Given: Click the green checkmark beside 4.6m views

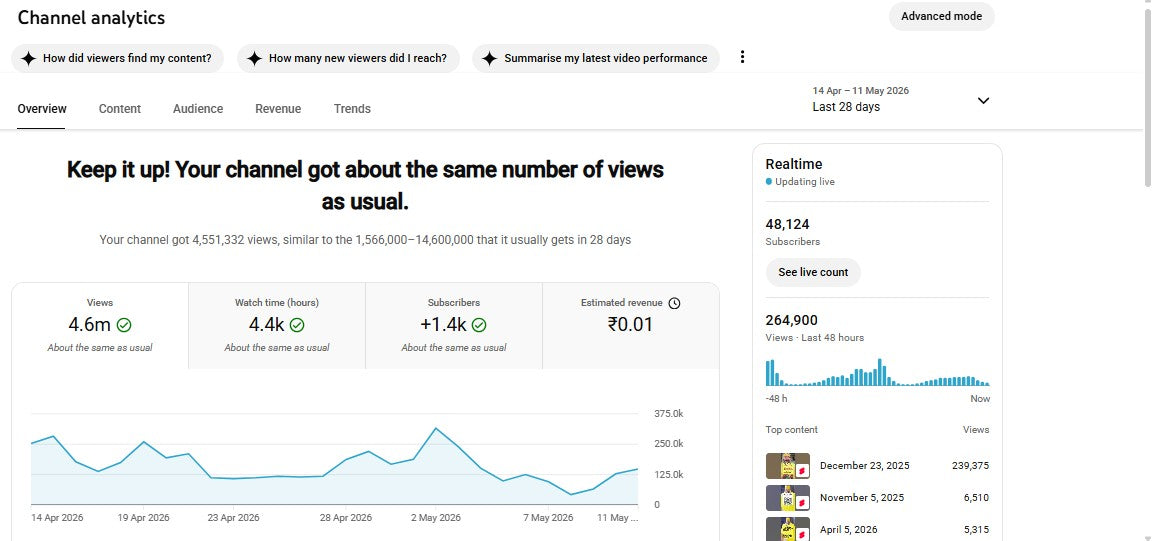Looking at the screenshot, I should 124,325.
